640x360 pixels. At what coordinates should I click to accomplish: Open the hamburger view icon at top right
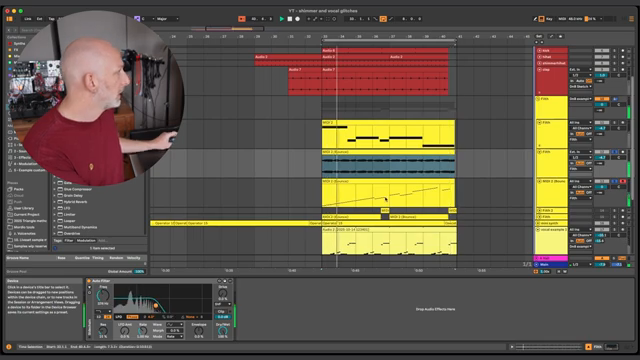pos(631,19)
